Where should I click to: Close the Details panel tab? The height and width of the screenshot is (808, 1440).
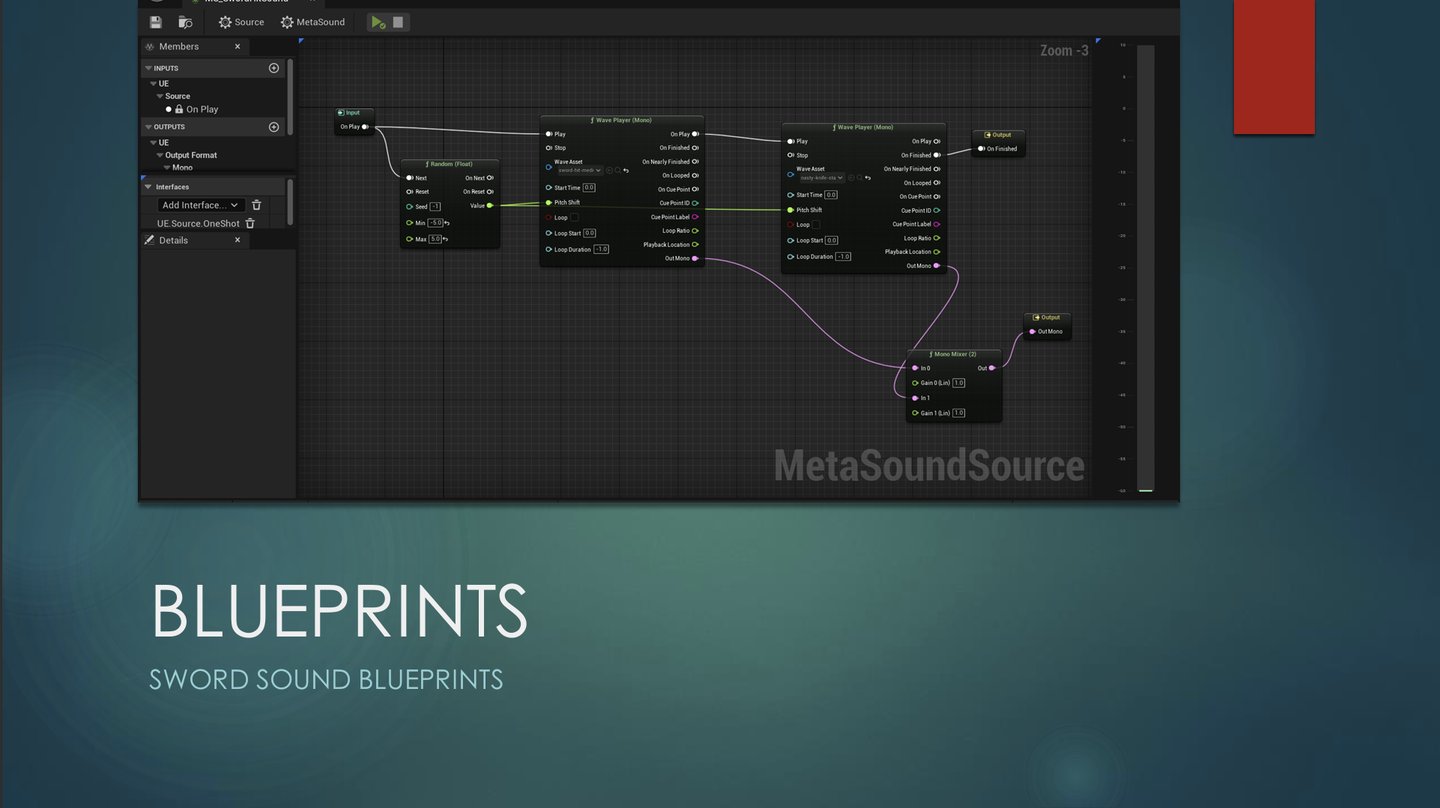point(238,240)
